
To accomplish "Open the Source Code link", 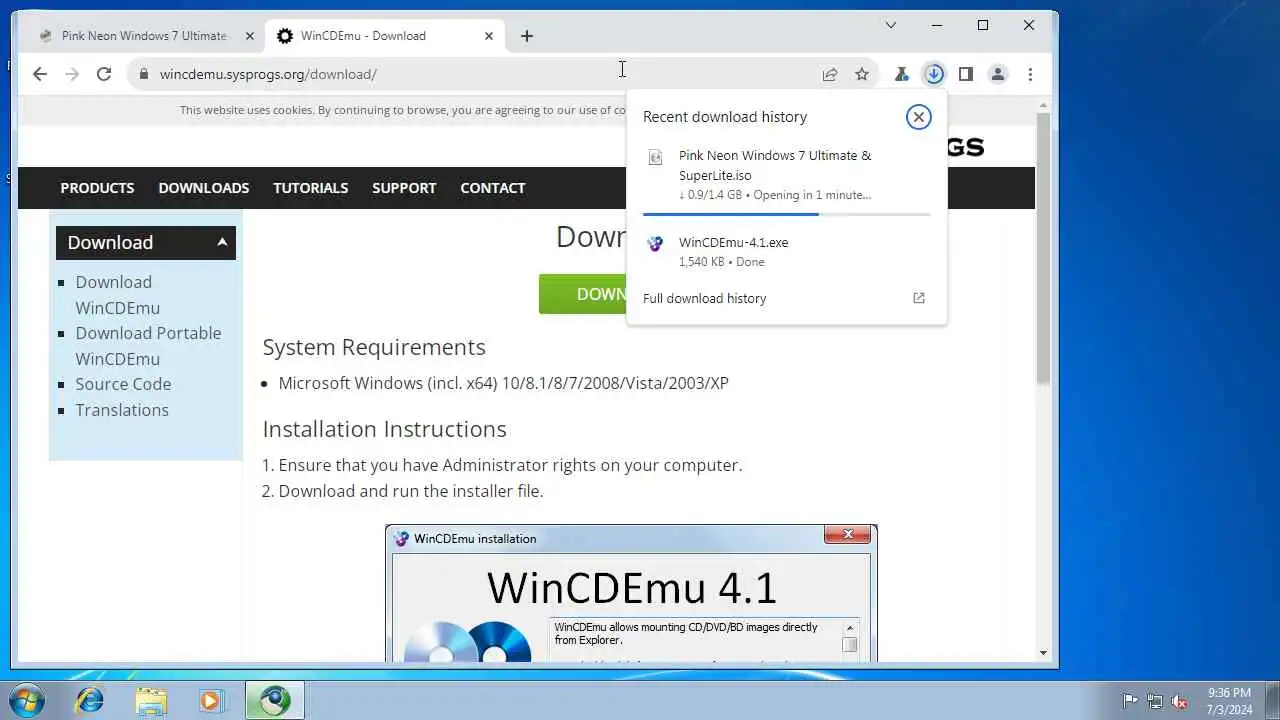I will click(x=123, y=384).
